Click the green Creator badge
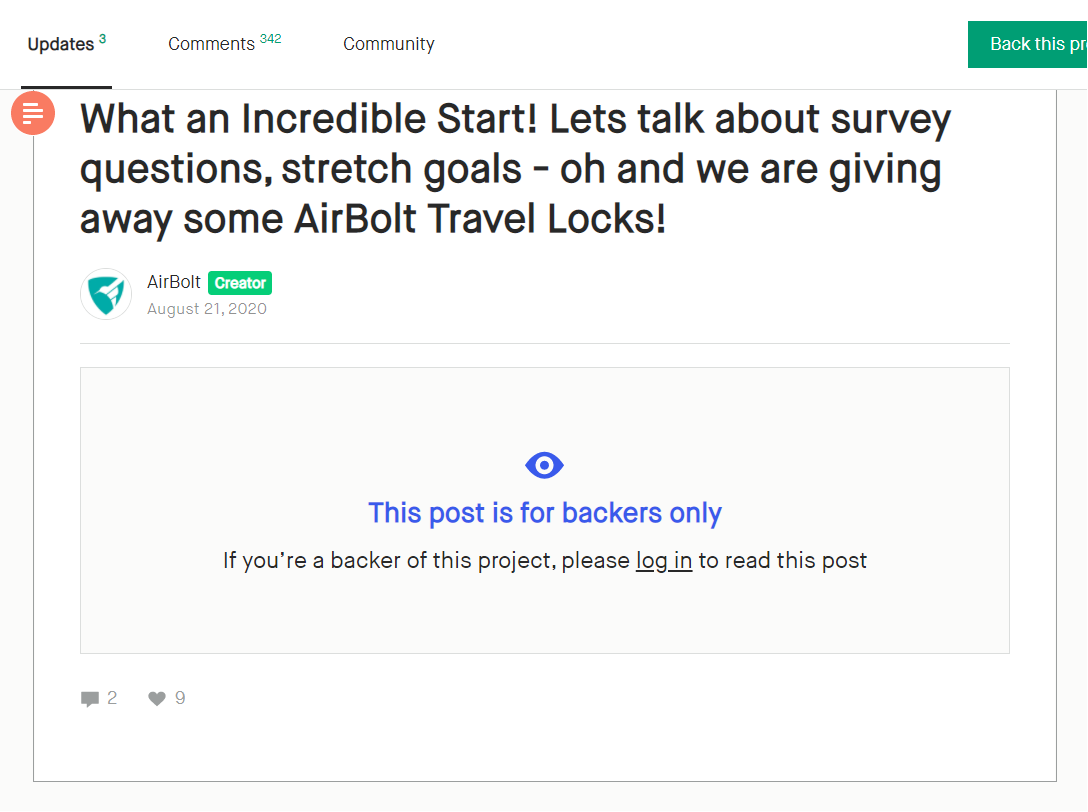 coord(240,283)
